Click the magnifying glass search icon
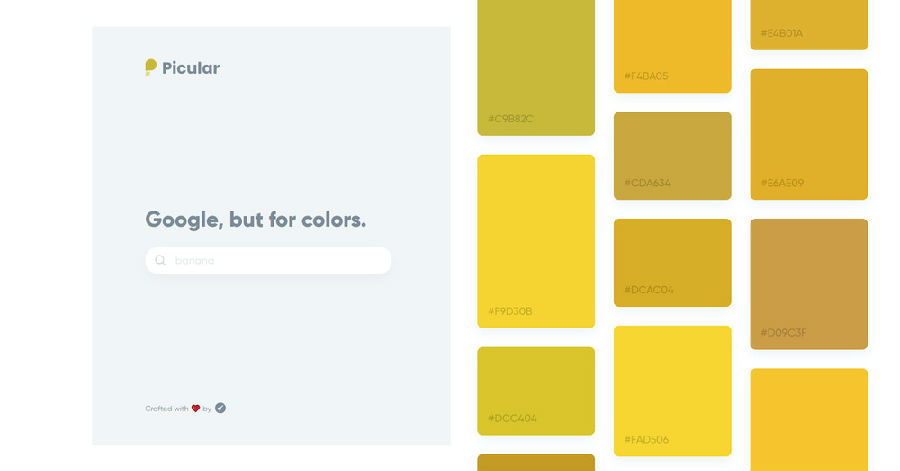The width and height of the screenshot is (900, 471). point(160,260)
